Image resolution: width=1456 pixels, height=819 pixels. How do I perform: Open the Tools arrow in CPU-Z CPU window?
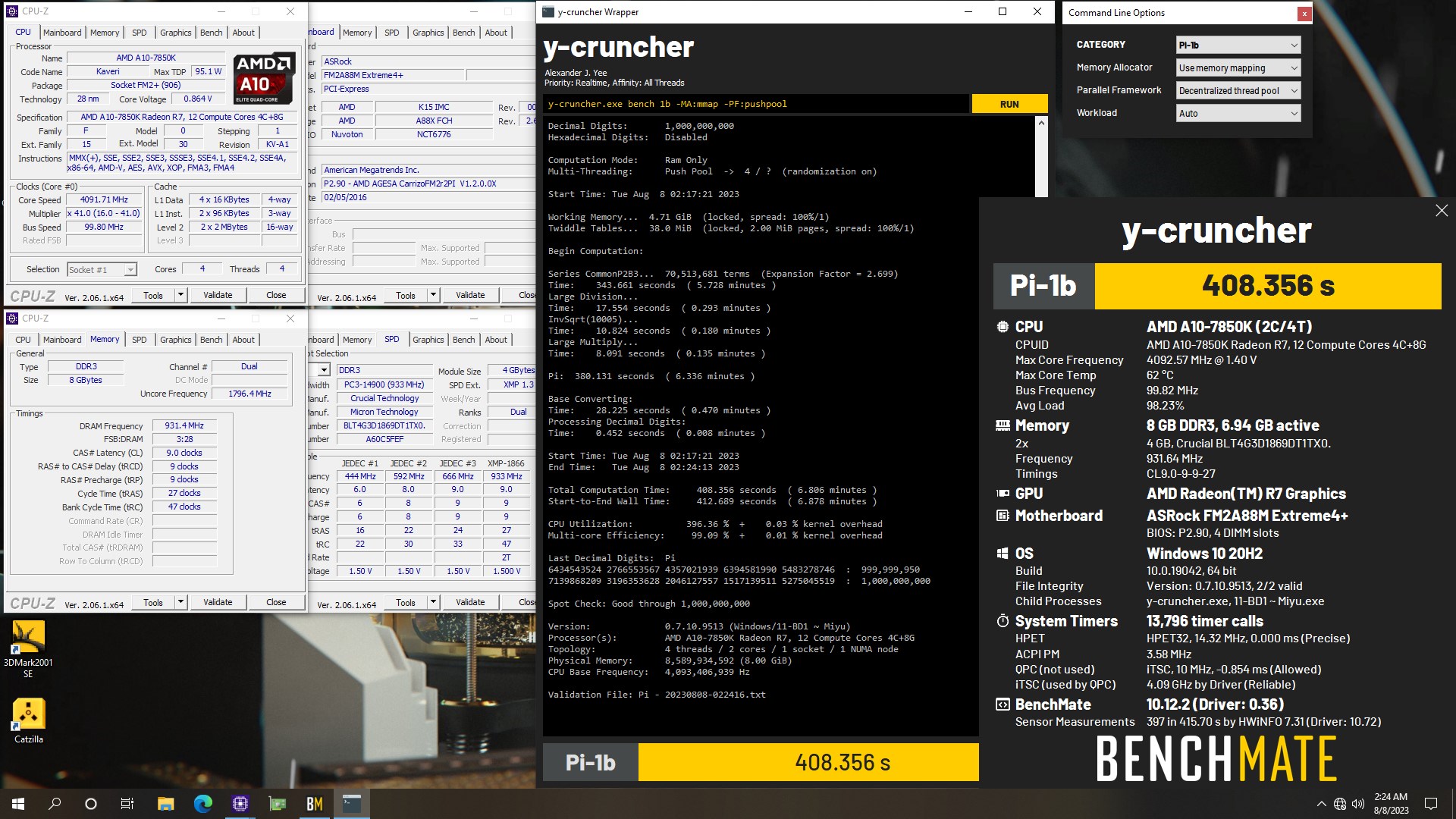(x=180, y=295)
